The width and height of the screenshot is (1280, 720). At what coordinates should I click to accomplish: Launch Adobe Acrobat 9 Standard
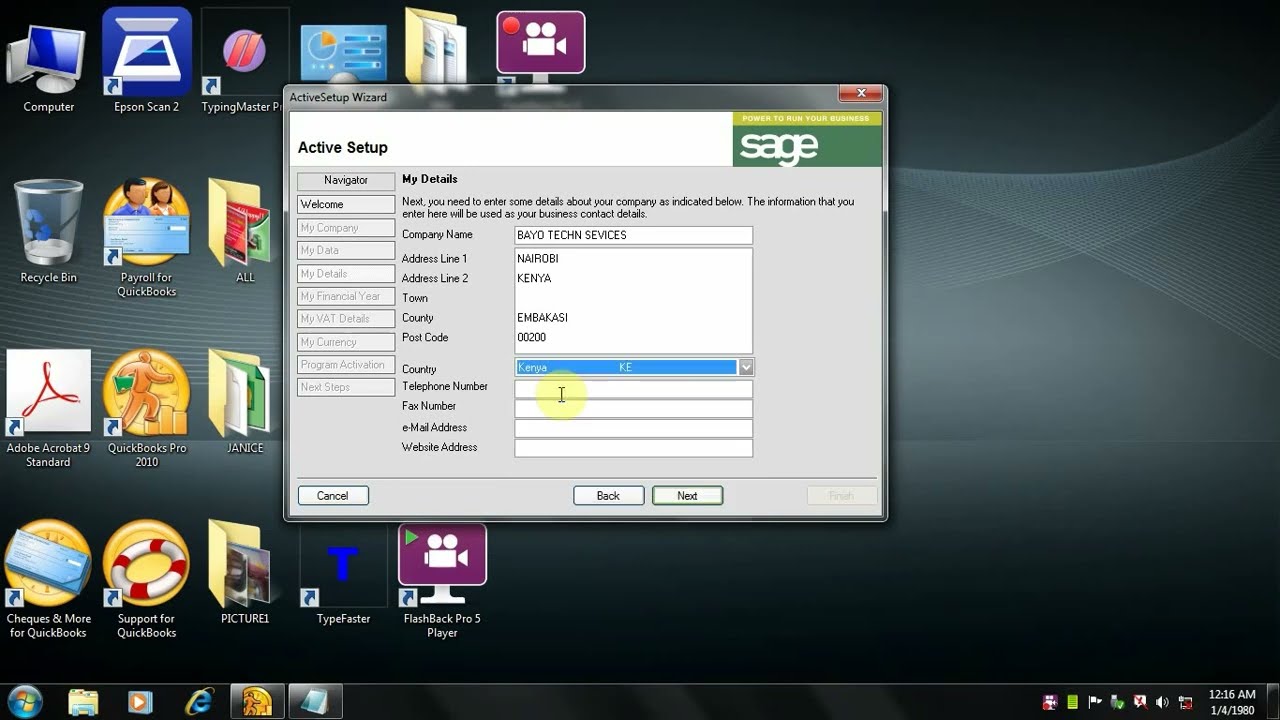pos(48,409)
